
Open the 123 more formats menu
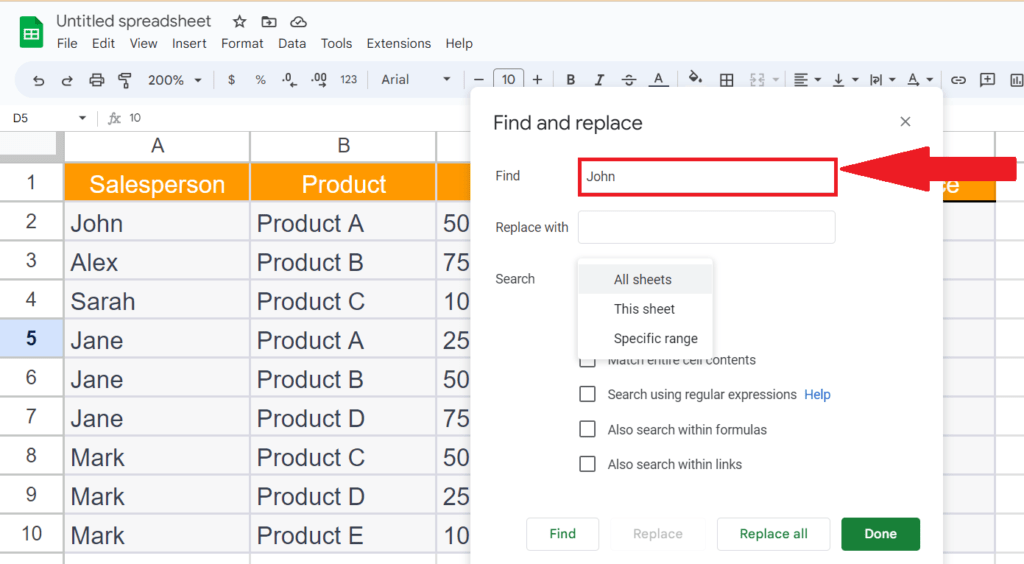pos(349,80)
